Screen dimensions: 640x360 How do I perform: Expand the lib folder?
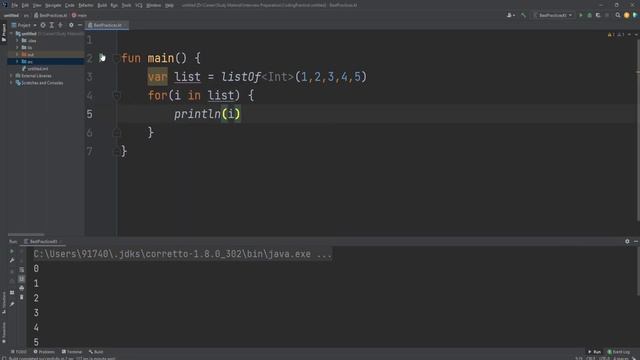17,48
